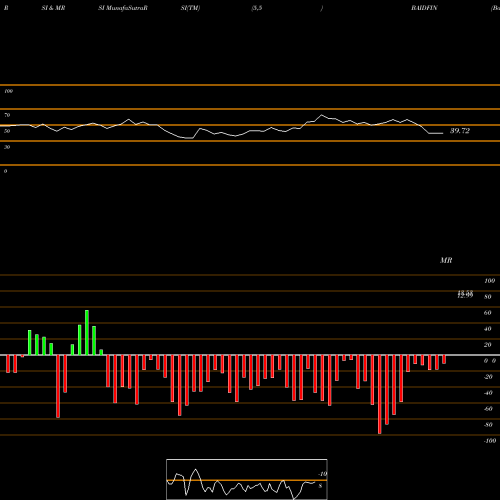This screenshot has height=500, width=500.
Task: Click the 30 label on RSI axis
Action: [x=7, y=147]
